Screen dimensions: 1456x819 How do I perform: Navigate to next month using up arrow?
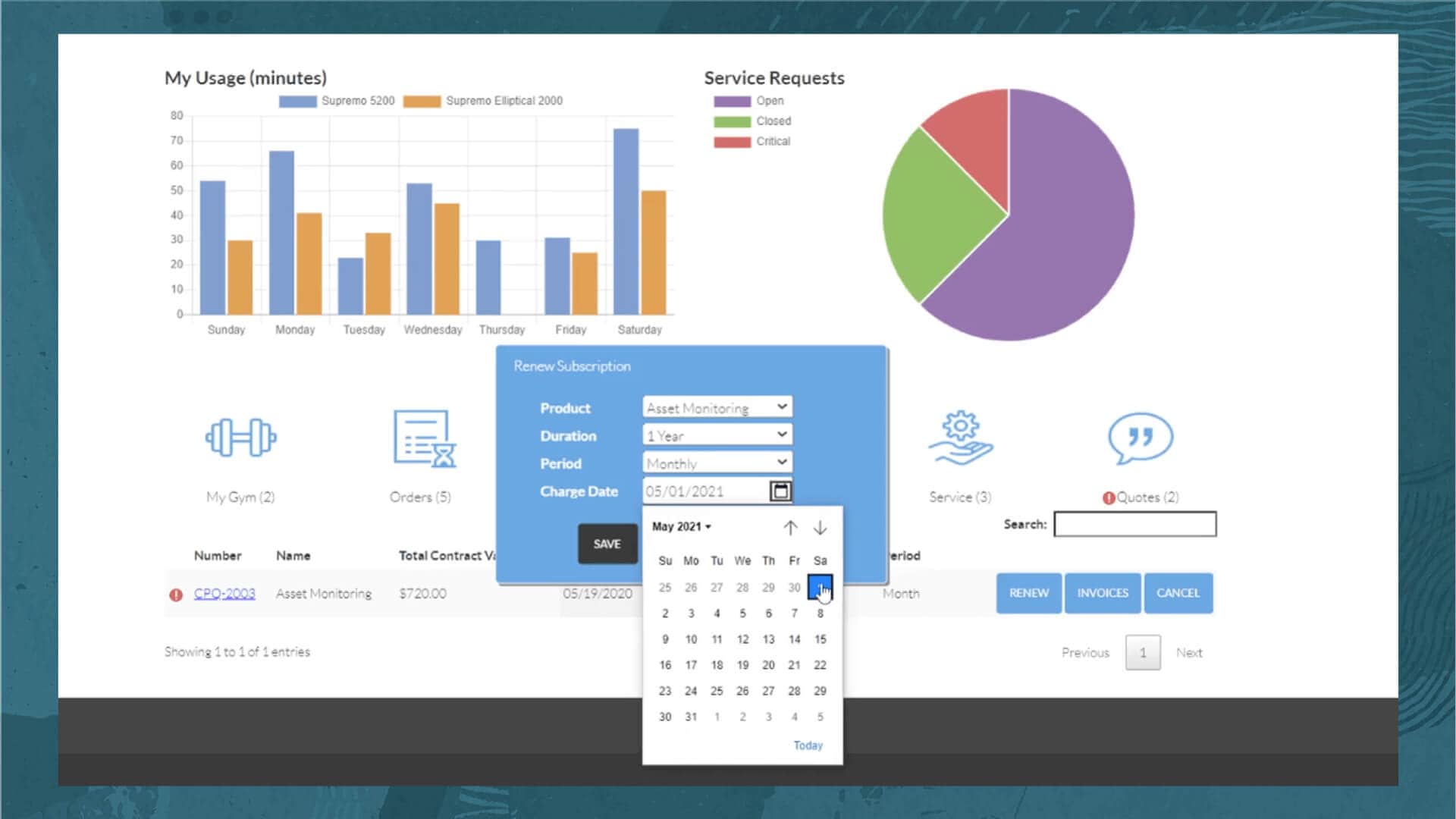coord(790,527)
